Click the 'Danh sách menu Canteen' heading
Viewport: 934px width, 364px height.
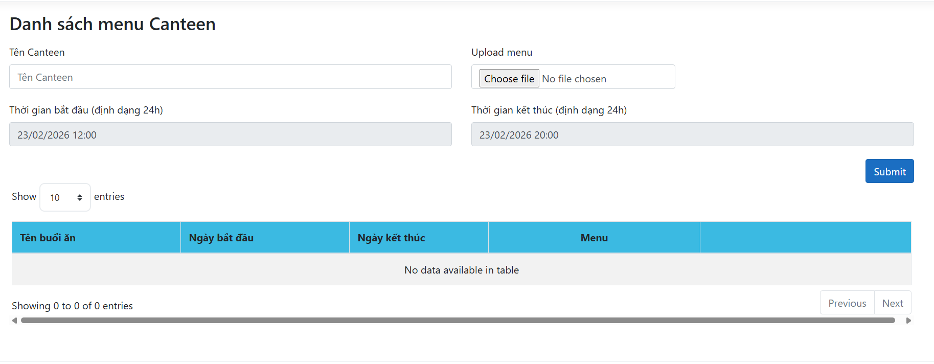[113, 24]
